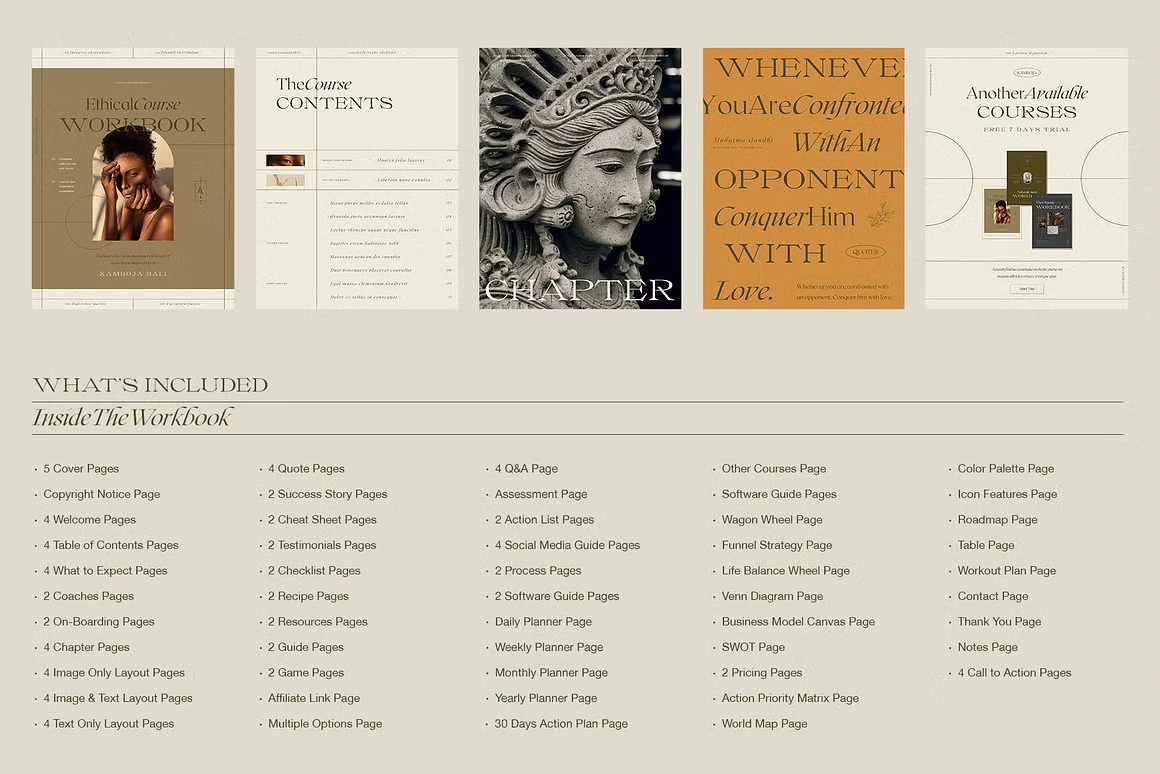Viewport: 1160px width, 774px height.
Task: Click "Table Page" item
Action: tap(985, 545)
